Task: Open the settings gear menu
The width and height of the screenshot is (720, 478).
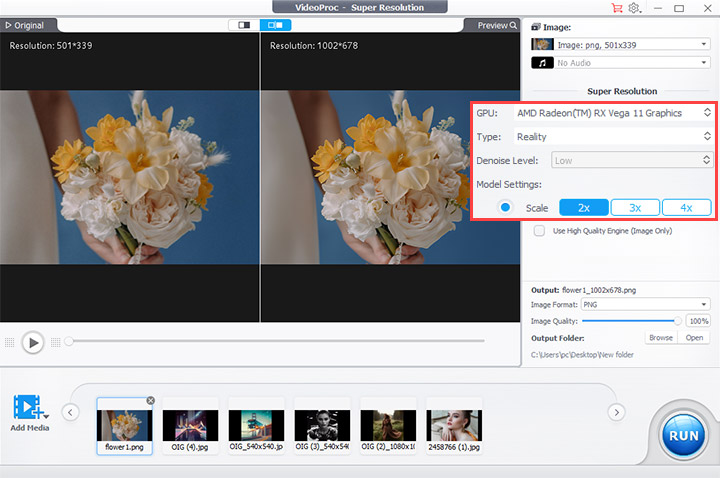Action: coord(634,8)
